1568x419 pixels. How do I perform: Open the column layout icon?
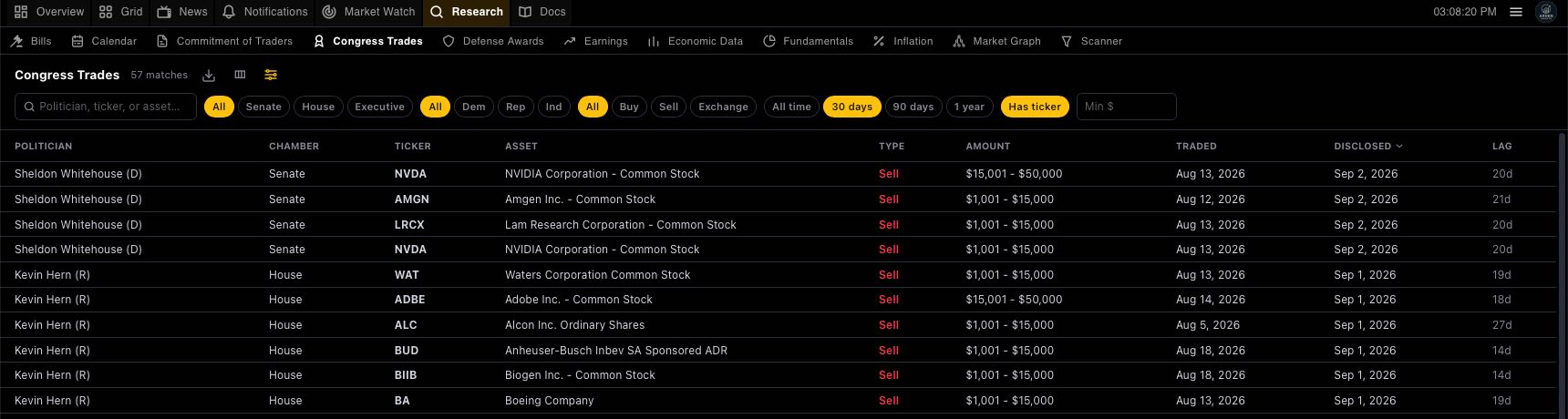coord(240,75)
